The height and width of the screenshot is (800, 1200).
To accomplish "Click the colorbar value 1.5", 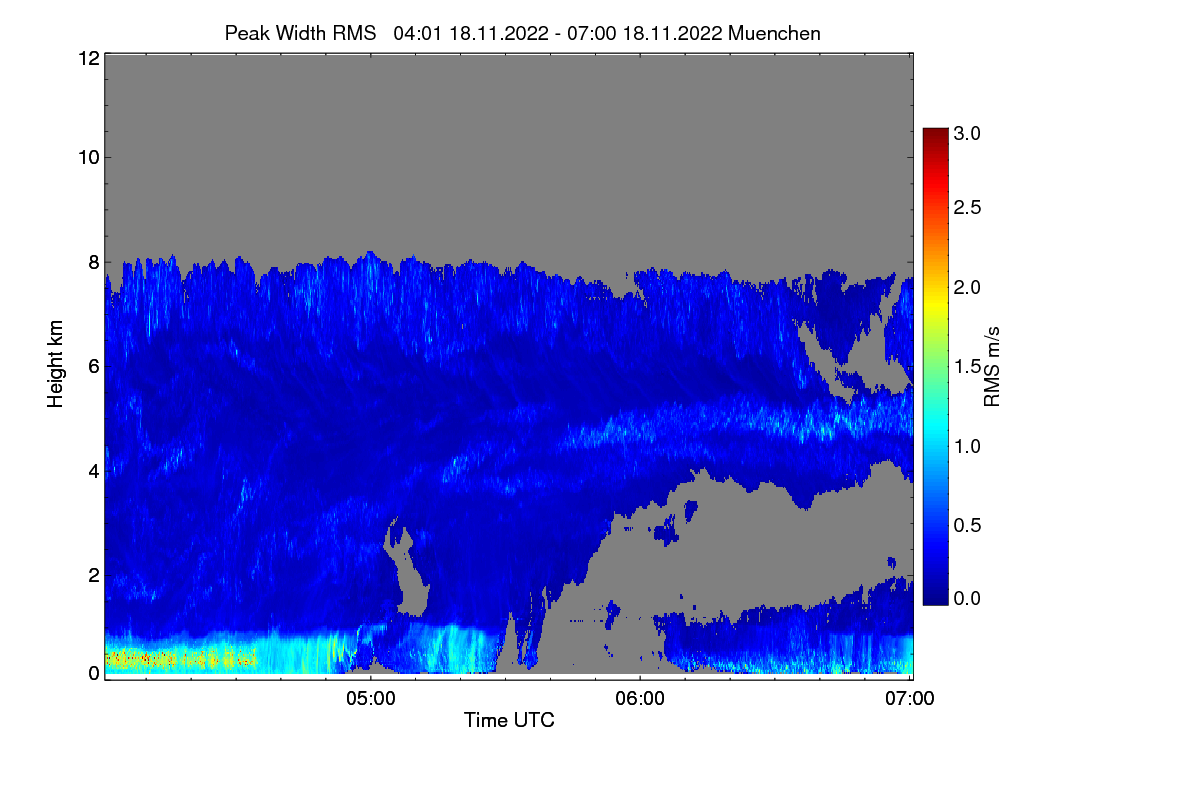I will coord(969,367).
